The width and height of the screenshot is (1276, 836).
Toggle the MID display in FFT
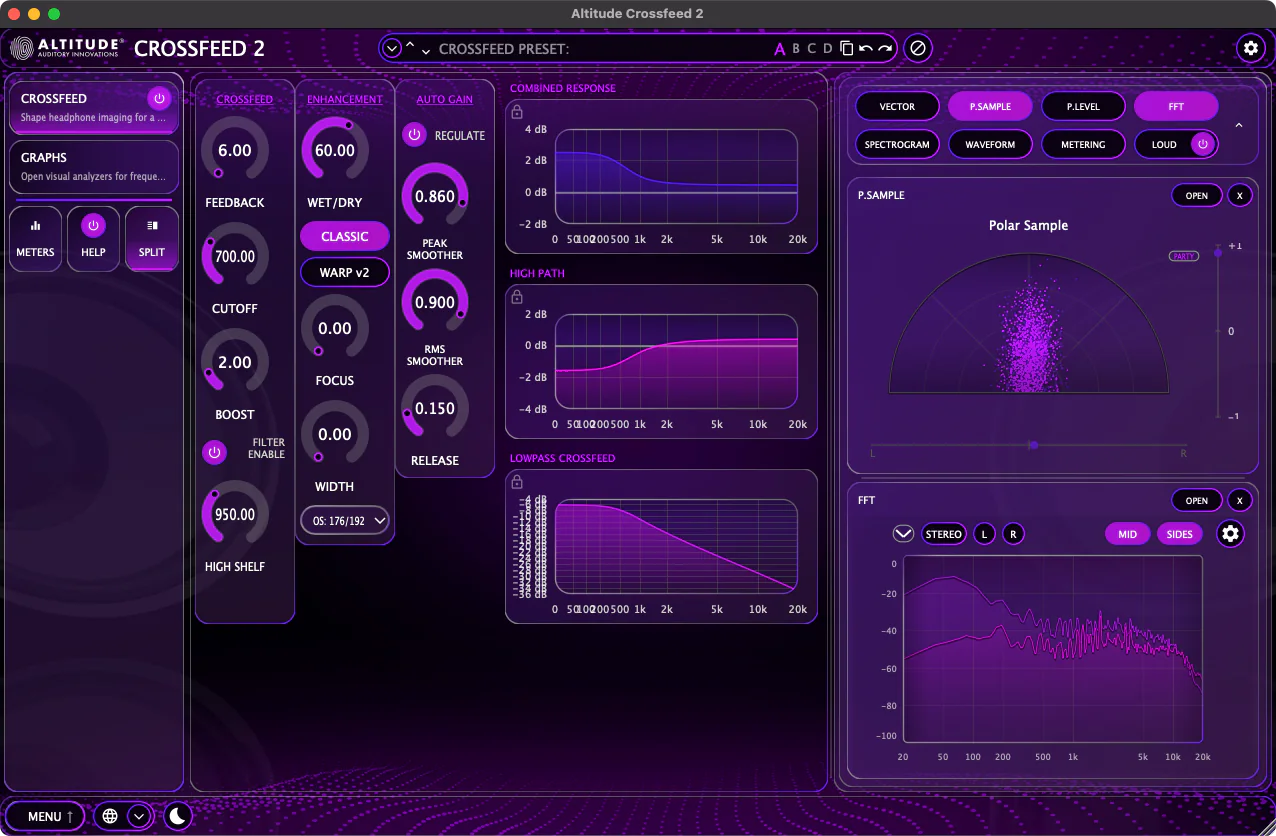1127,534
